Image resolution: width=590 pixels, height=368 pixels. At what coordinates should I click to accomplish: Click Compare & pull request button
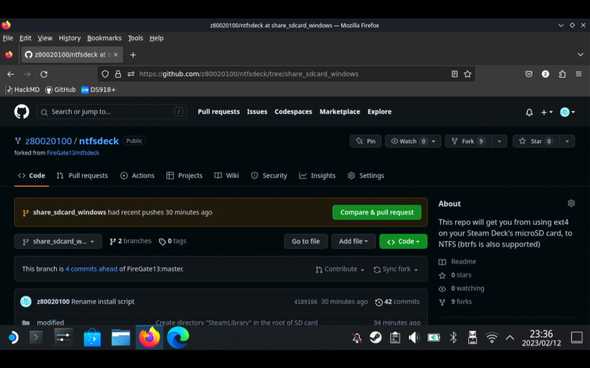(x=377, y=212)
